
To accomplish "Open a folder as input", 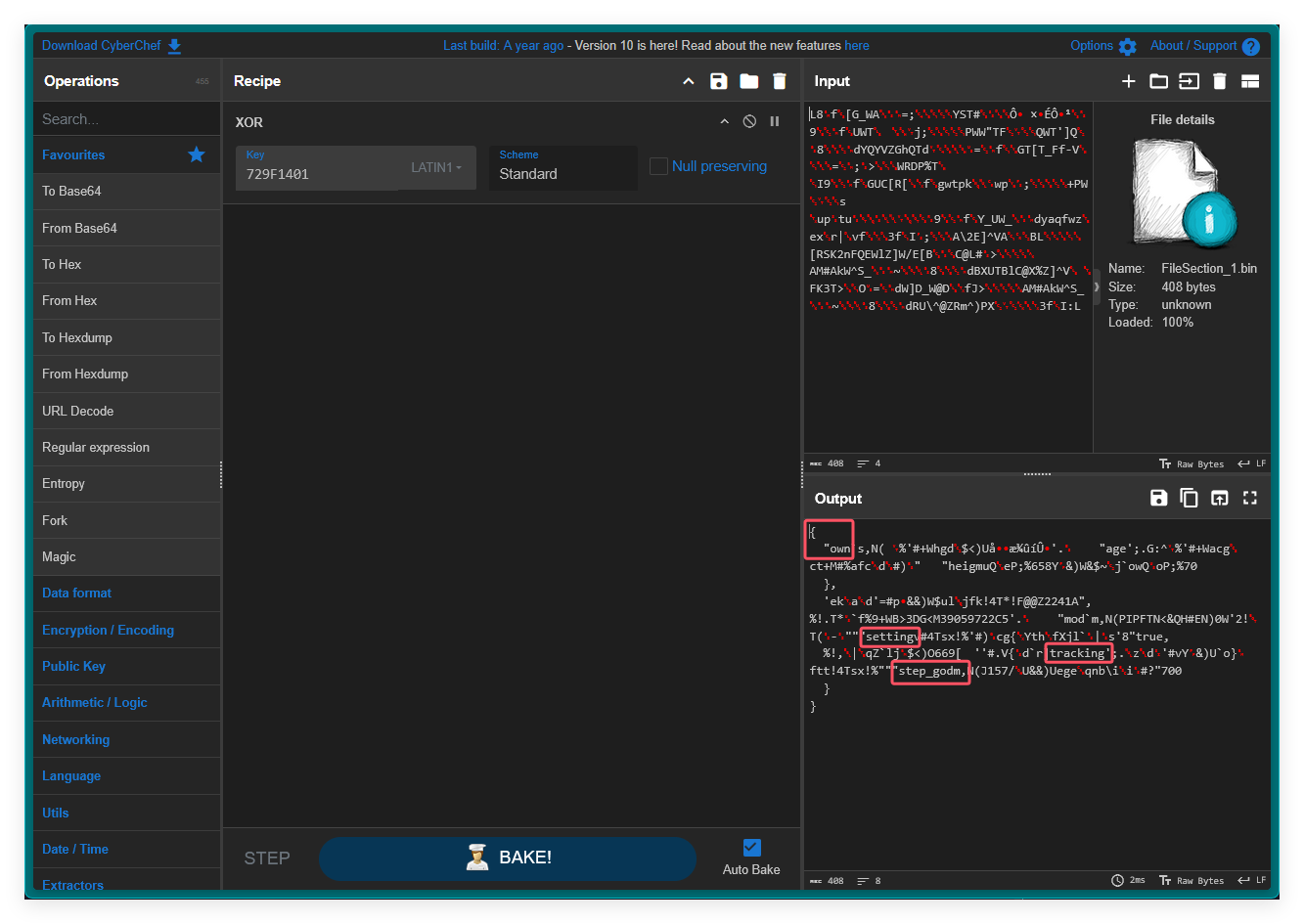I will [x=1159, y=81].
